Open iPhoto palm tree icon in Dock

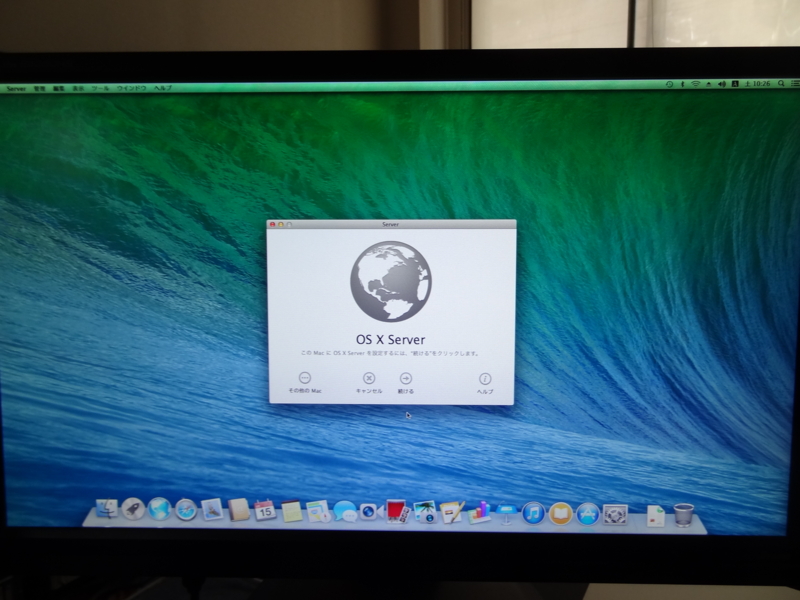coord(425,512)
